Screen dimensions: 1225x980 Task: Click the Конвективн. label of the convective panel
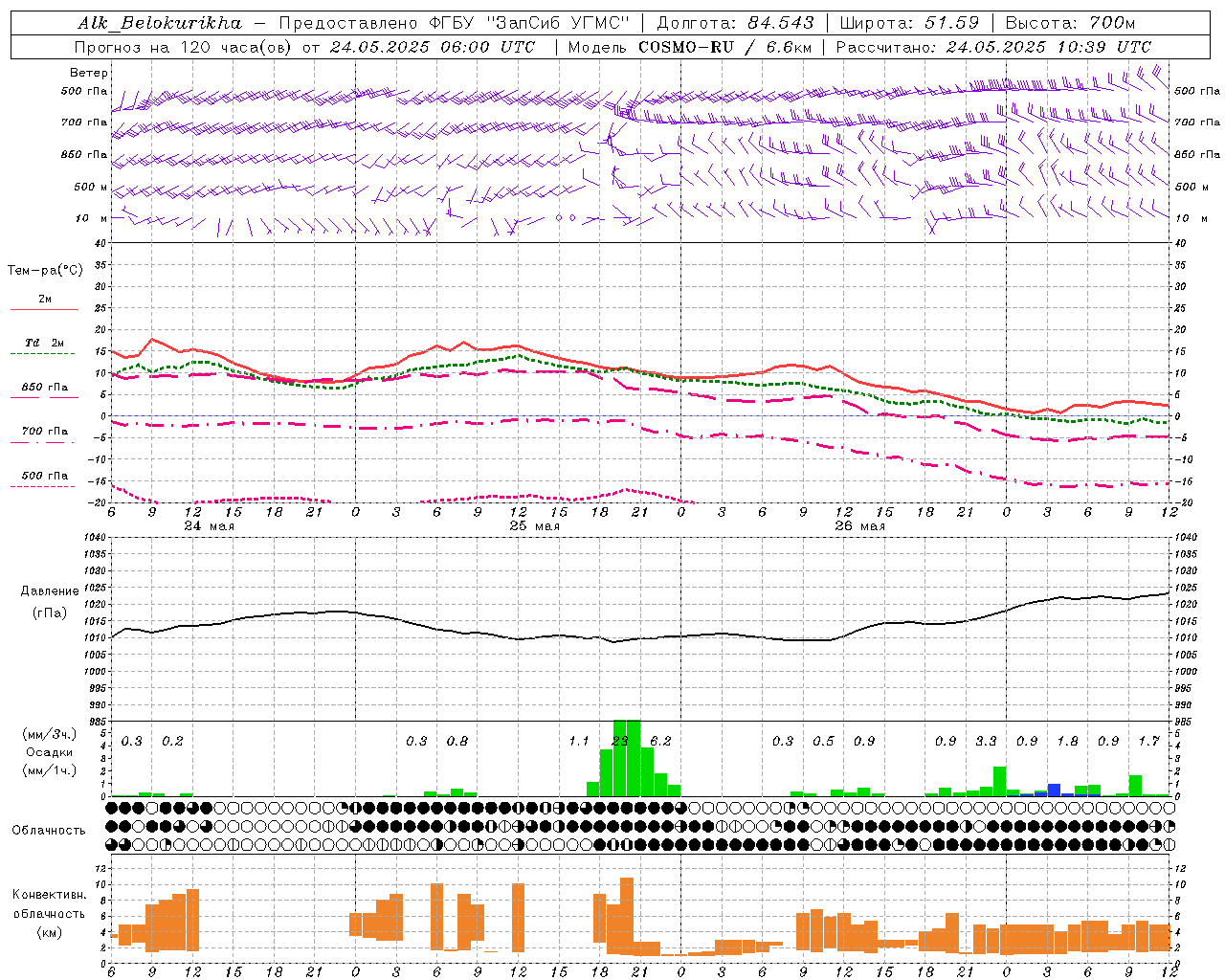(x=49, y=895)
